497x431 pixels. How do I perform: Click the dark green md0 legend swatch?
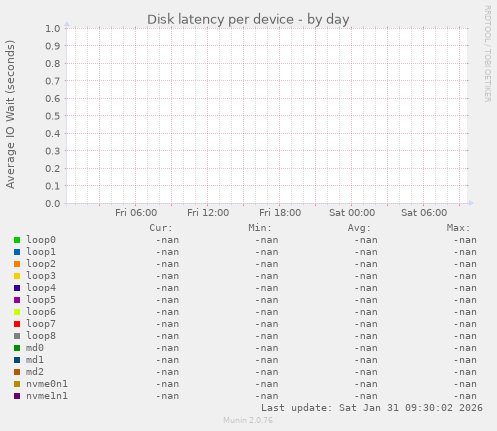pos(17,348)
